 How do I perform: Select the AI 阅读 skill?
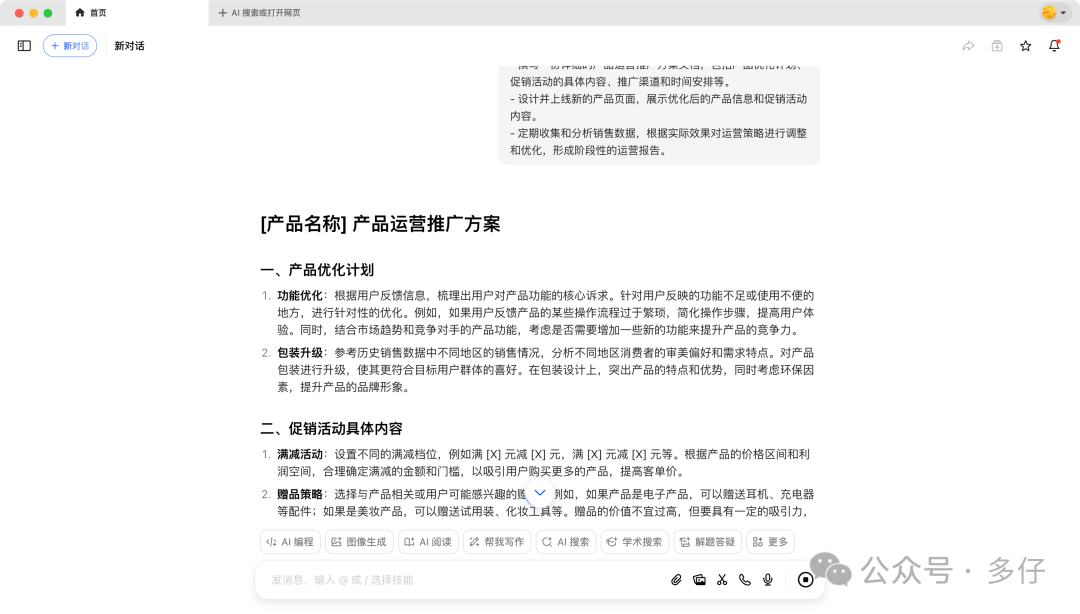pos(428,542)
